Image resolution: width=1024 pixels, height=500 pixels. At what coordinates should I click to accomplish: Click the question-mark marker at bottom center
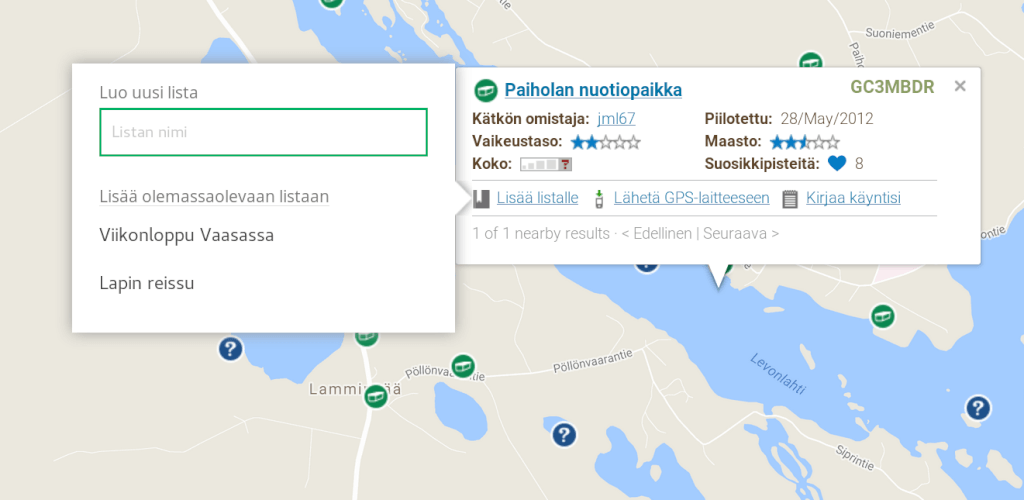564,434
